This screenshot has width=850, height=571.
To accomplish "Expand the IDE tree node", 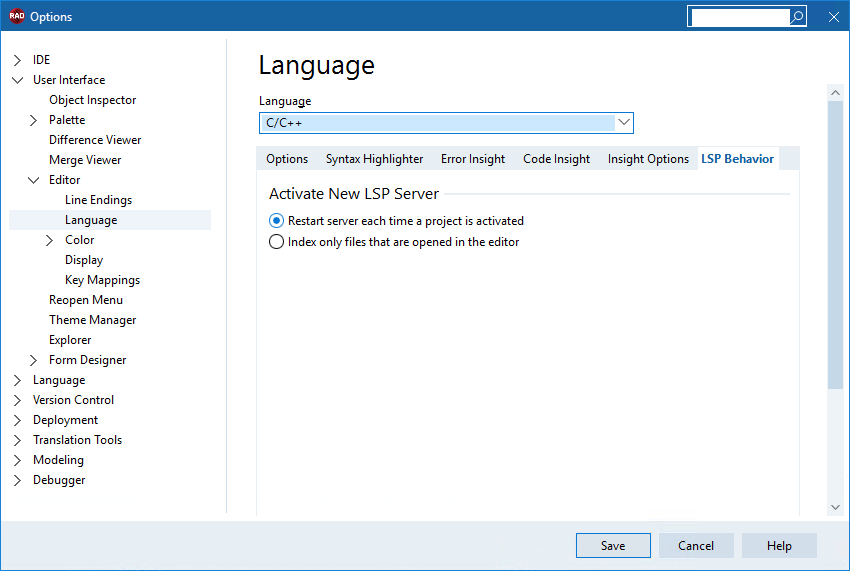I will click(x=17, y=60).
